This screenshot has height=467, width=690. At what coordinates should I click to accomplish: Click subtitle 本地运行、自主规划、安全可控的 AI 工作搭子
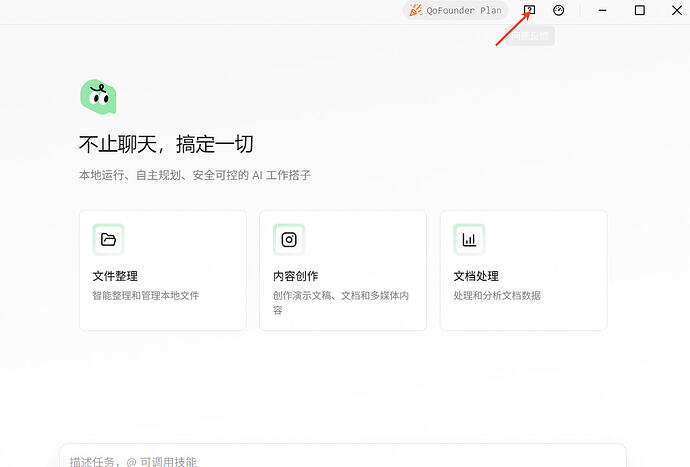[x=195, y=175]
